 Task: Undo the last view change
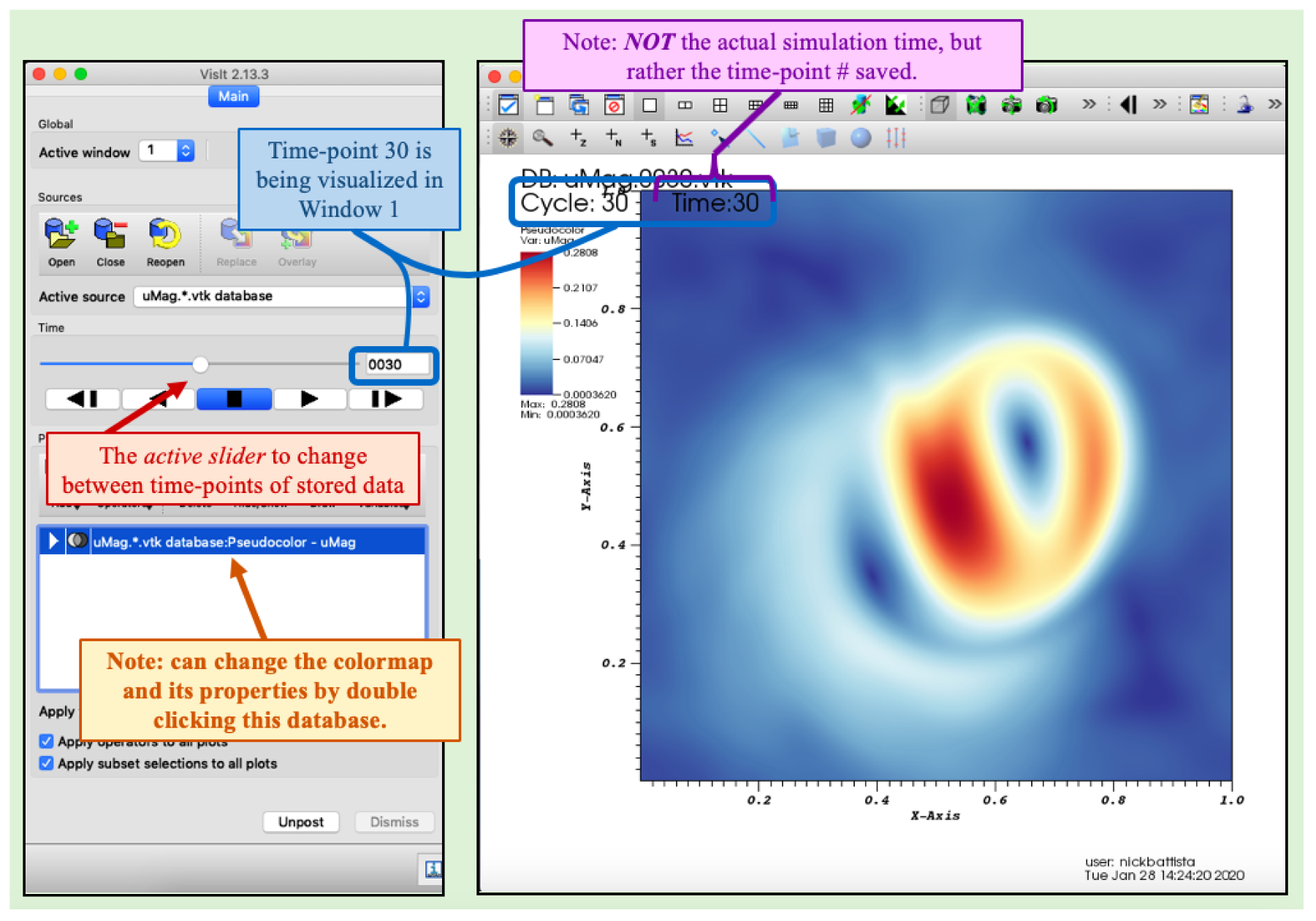pos(1046,105)
